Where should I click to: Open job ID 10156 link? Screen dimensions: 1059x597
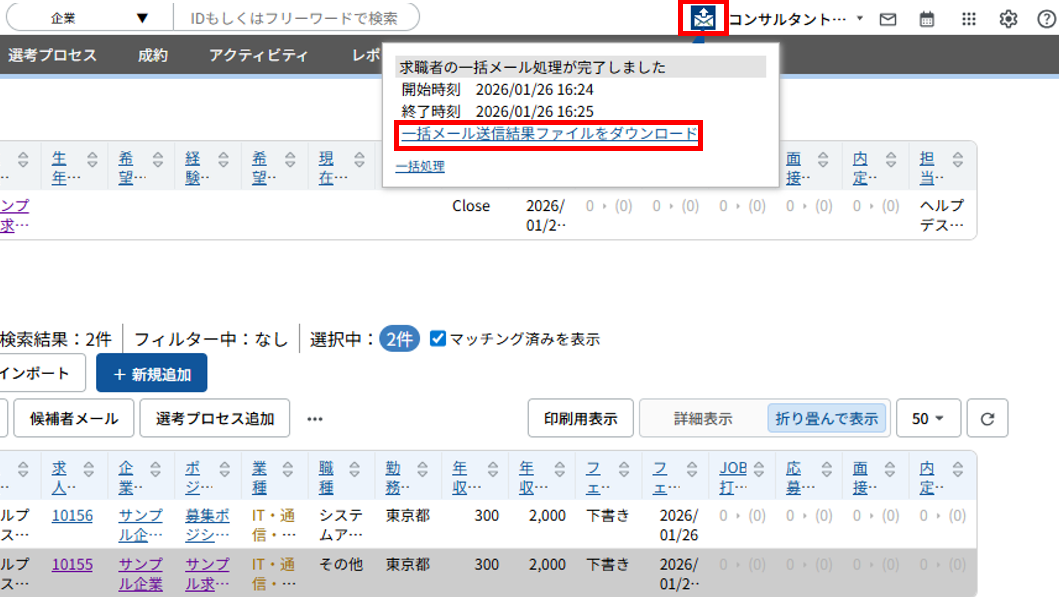(72, 515)
